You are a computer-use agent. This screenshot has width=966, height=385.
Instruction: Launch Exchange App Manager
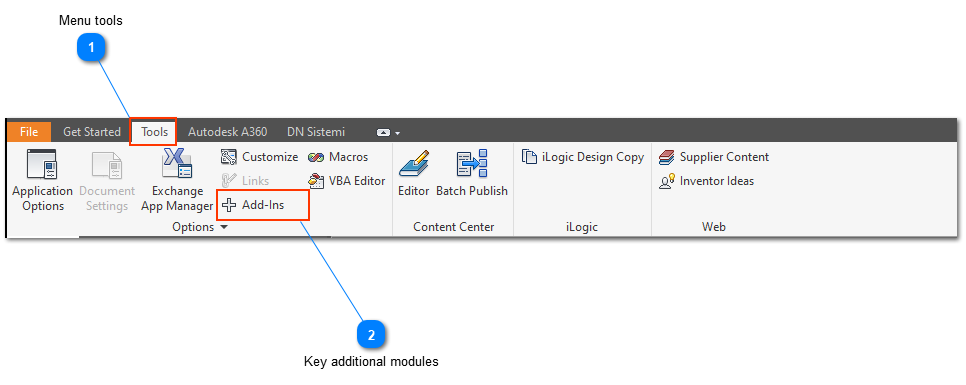pos(177,180)
